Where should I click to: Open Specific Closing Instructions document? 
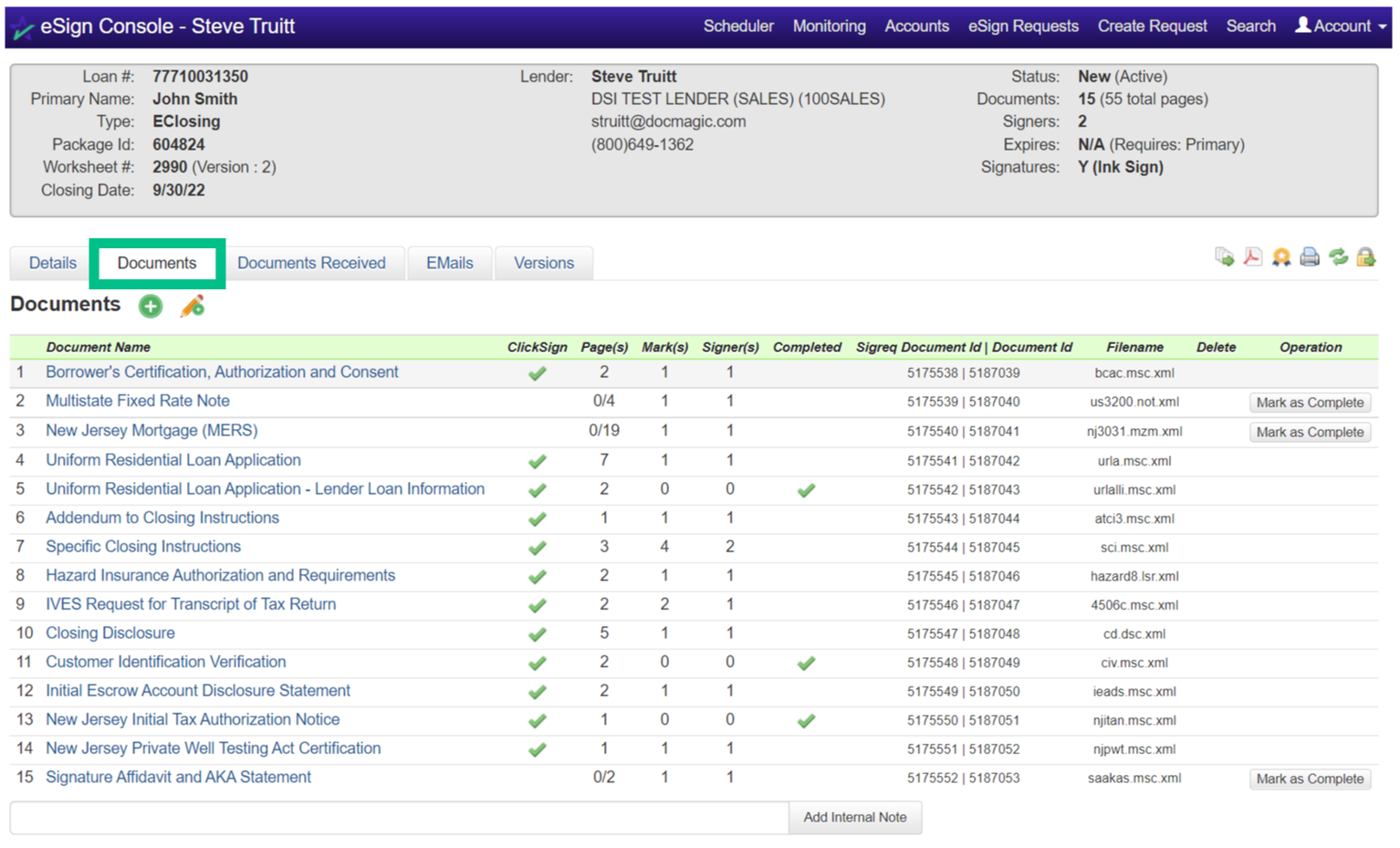(x=143, y=547)
